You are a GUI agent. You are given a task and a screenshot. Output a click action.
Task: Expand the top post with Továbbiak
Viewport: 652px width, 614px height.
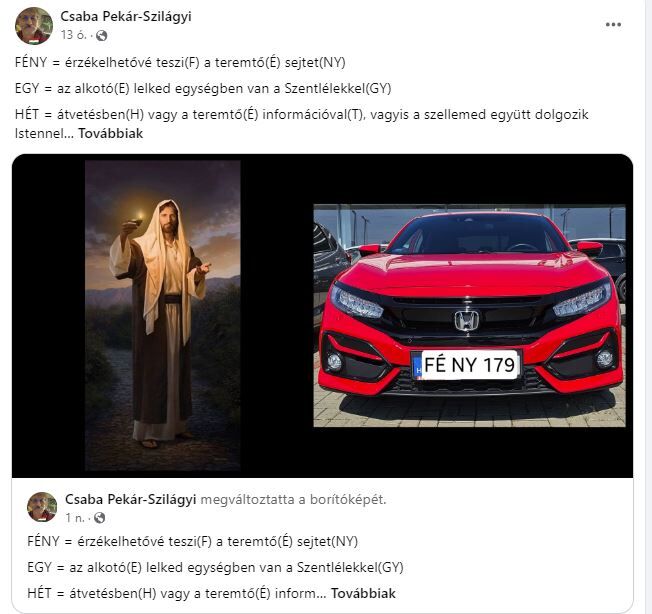tap(111, 133)
